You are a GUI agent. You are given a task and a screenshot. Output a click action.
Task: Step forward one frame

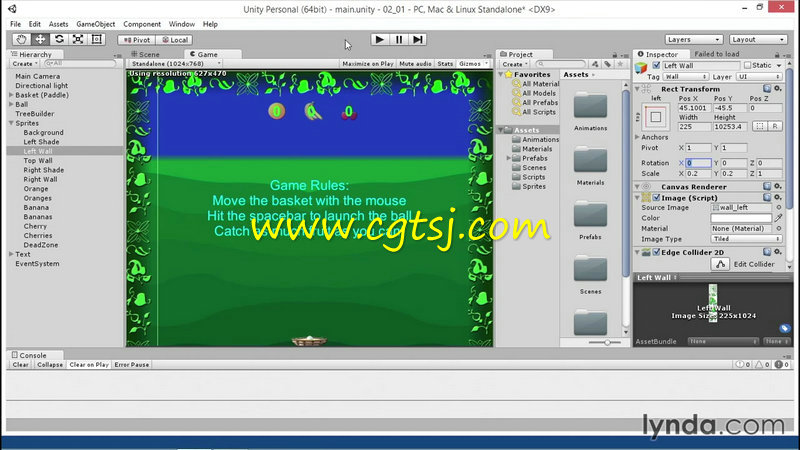418,39
